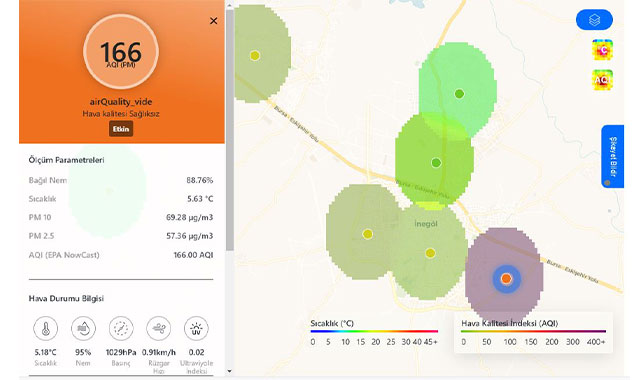Image resolution: width=641 pixels, height=380 pixels.
Task: Select the yellow sensor marker at top left
Action: [255, 56]
